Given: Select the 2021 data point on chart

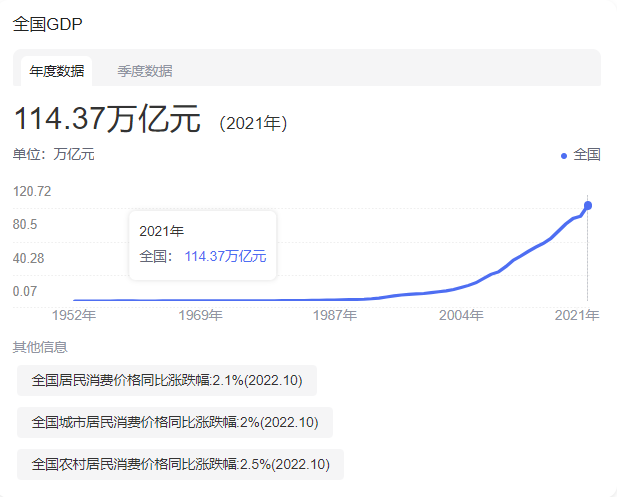Looking at the screenshot, I should [587, 205].
